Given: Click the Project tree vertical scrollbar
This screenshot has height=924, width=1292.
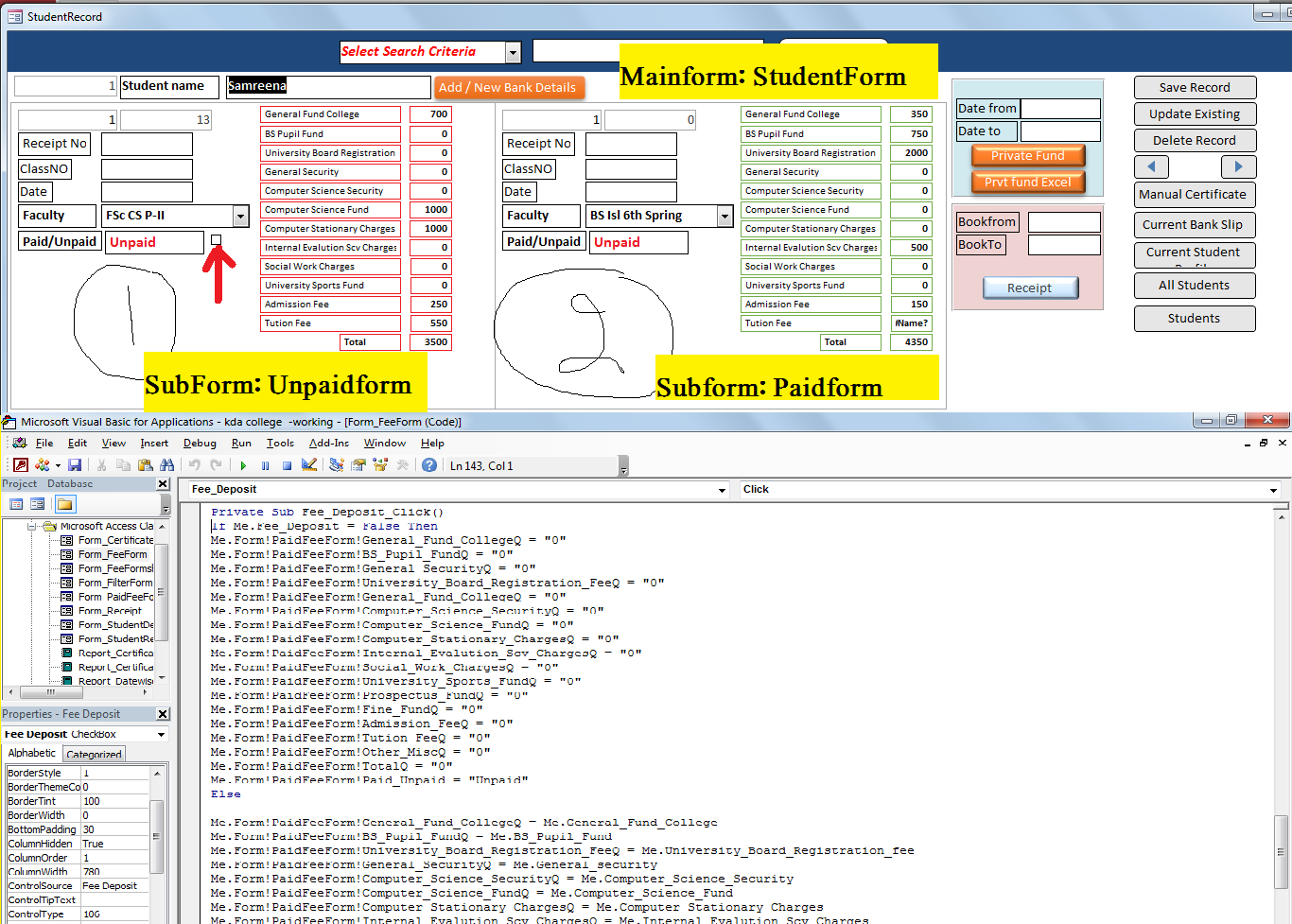Looking at the screenshot, I should tap(162, 601).
